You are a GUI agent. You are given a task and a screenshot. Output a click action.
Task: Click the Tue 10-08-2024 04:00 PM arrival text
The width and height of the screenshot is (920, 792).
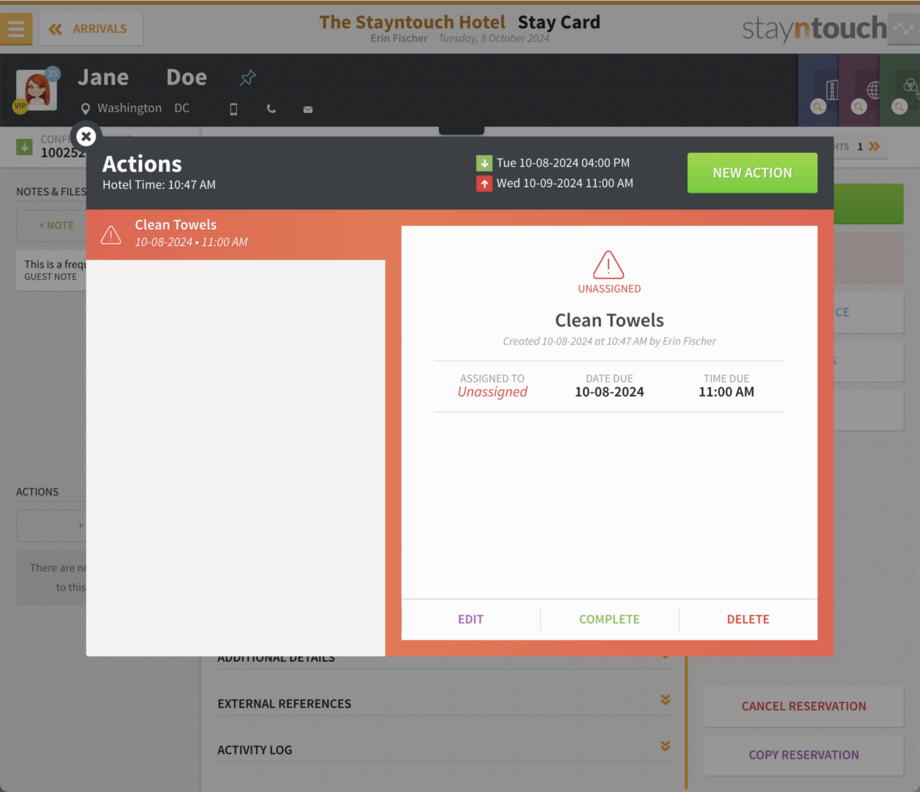[563, 163]
